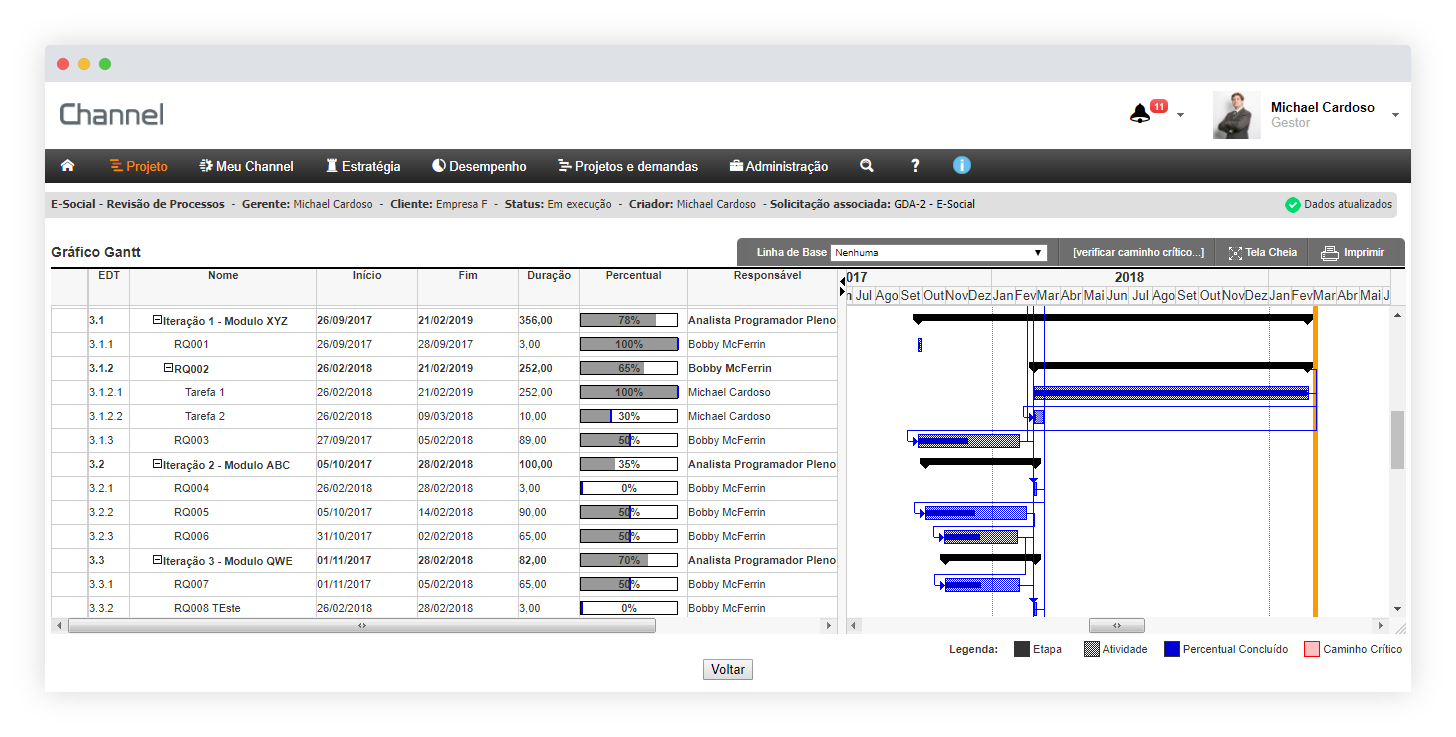Click the Imprimir printer button
The height and width of the screenshot is (737, 1456).
point(1352,253)
